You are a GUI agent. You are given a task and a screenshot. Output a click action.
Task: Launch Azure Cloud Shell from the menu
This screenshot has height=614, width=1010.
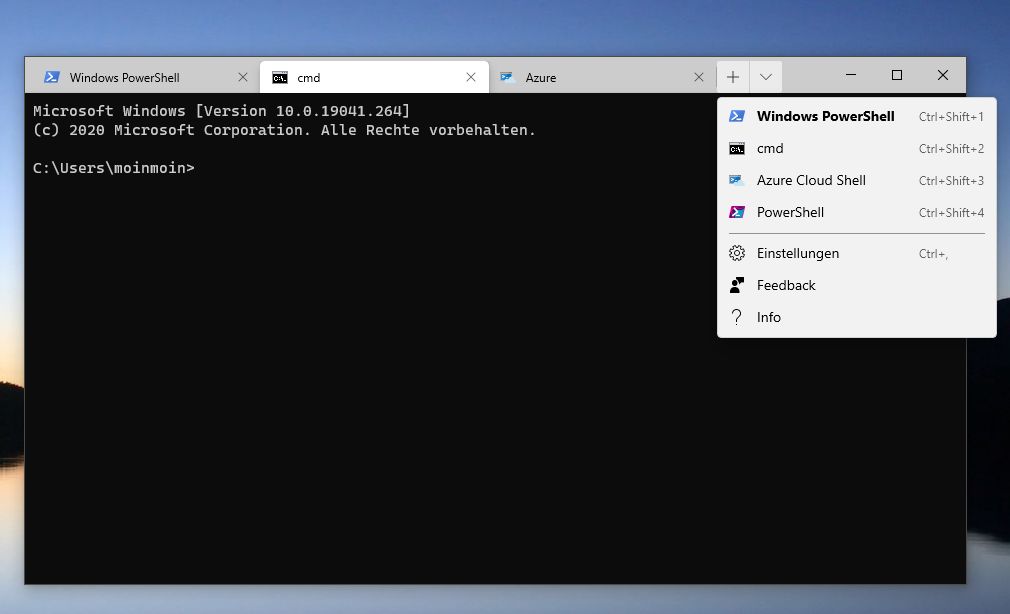click(x=857, y=180)
